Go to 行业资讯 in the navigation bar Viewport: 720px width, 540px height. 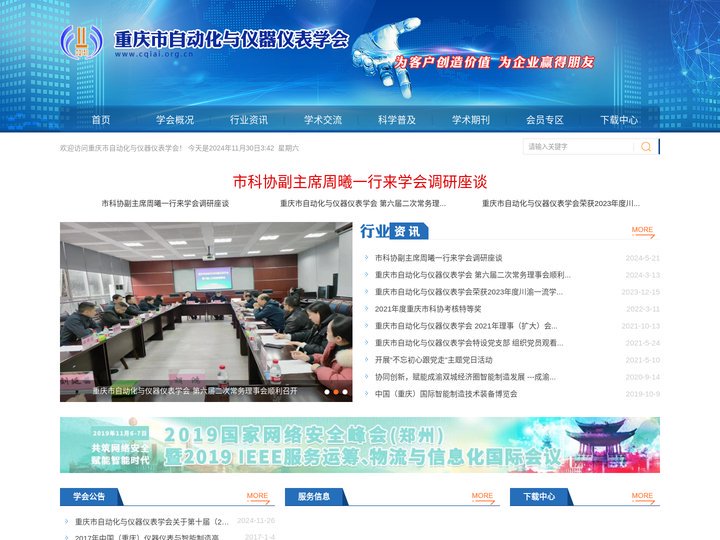point(249,120)
